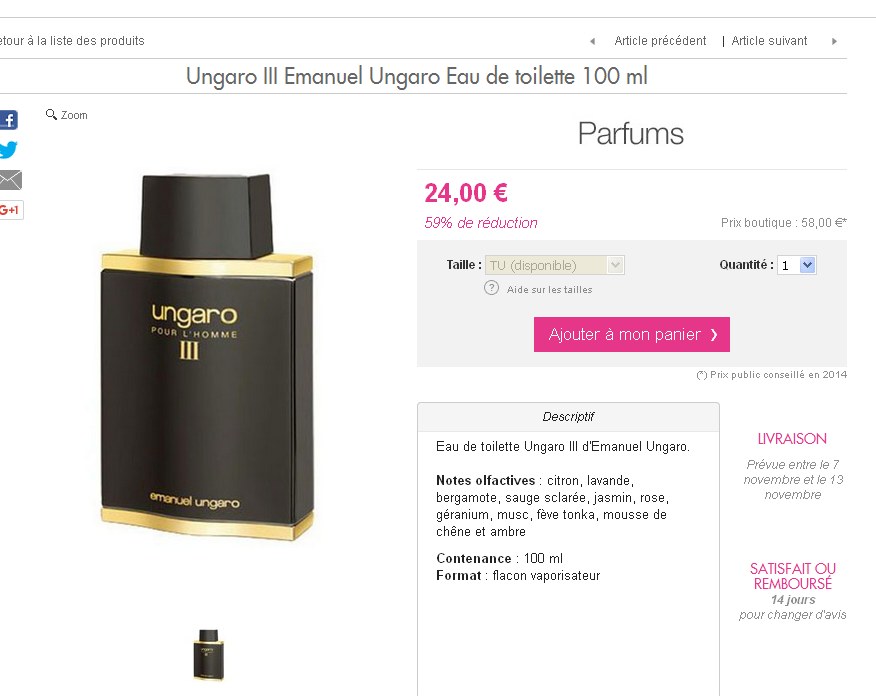876x696 pixels.
Task: Click the large Ungaro bottle product image
Action: point(207,356)
